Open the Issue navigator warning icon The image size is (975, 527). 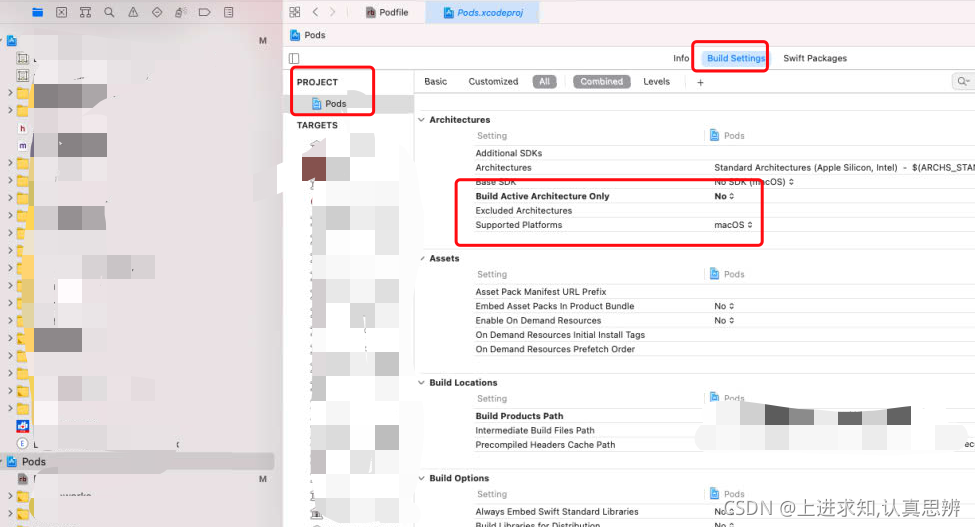pos(133,12)
